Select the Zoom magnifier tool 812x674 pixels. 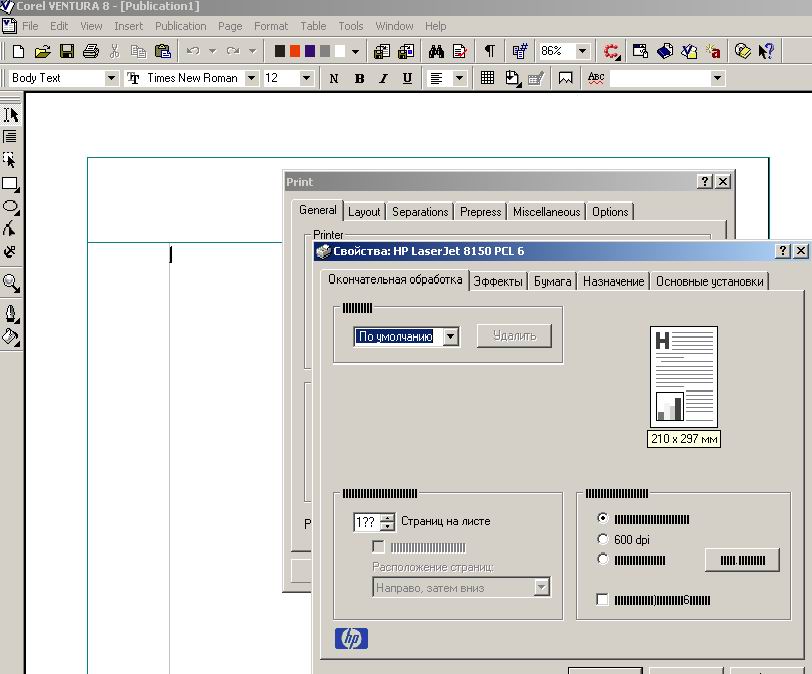pyautogui.click(x=11, y=284)
